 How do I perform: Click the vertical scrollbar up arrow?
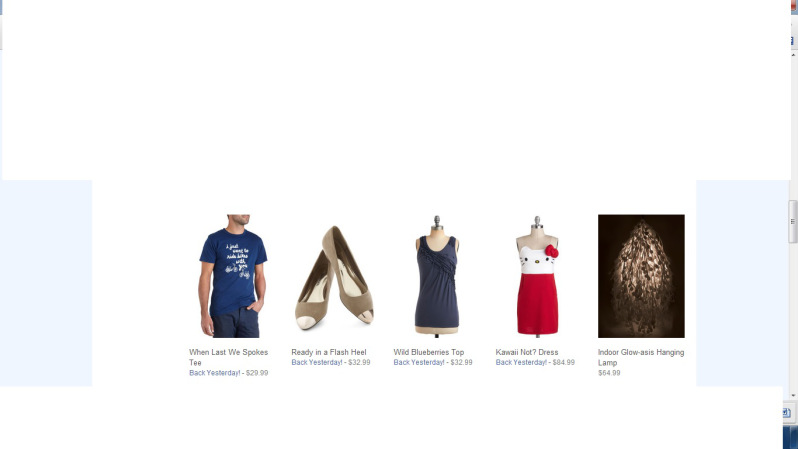793,54
